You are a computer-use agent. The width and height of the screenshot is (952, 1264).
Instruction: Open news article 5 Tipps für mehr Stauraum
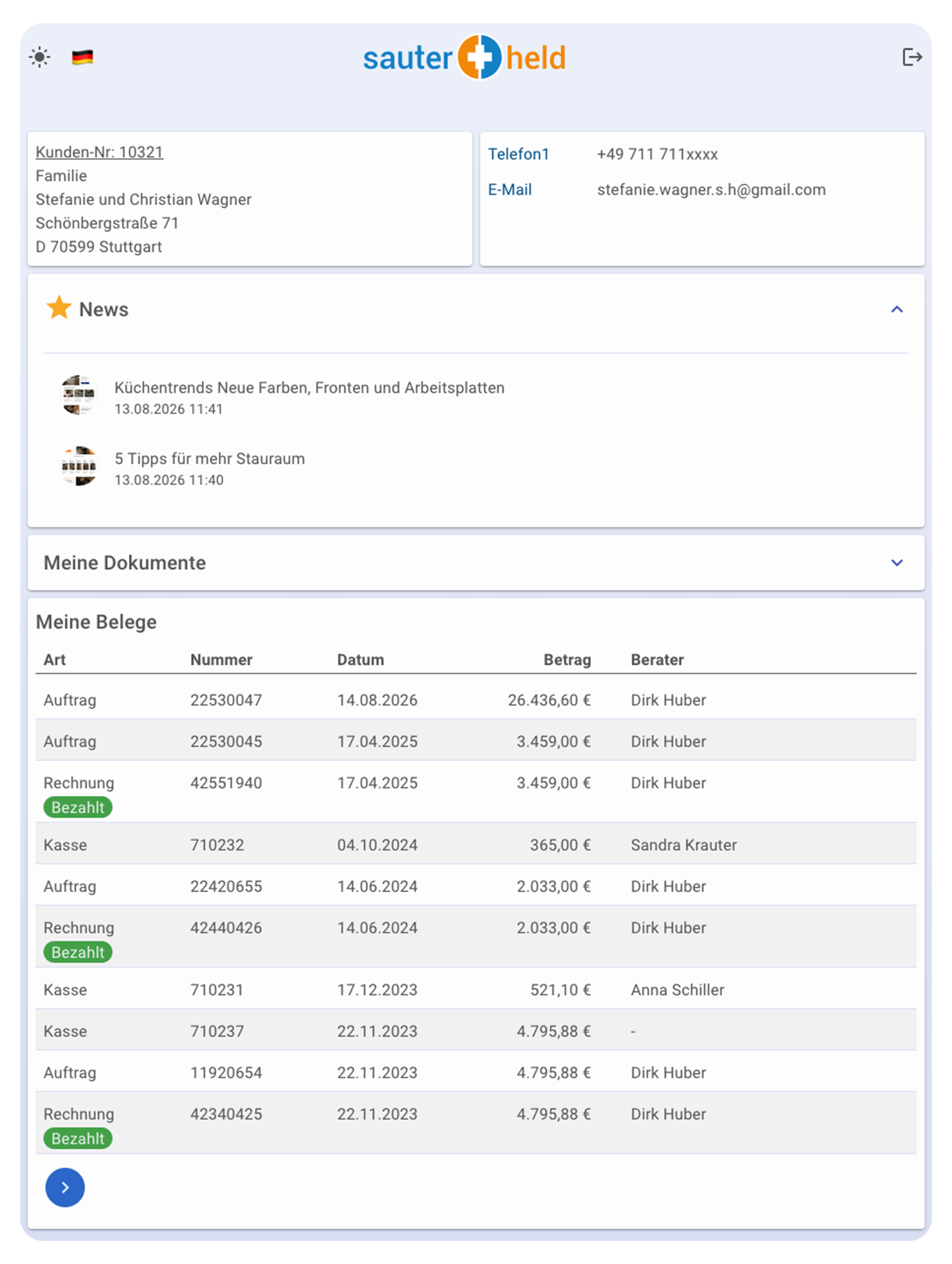click(x=210, y=459)
